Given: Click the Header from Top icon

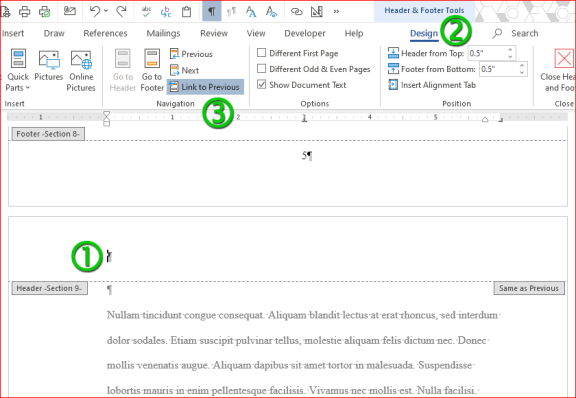Looking at the screenshot, I should [393, 53].
